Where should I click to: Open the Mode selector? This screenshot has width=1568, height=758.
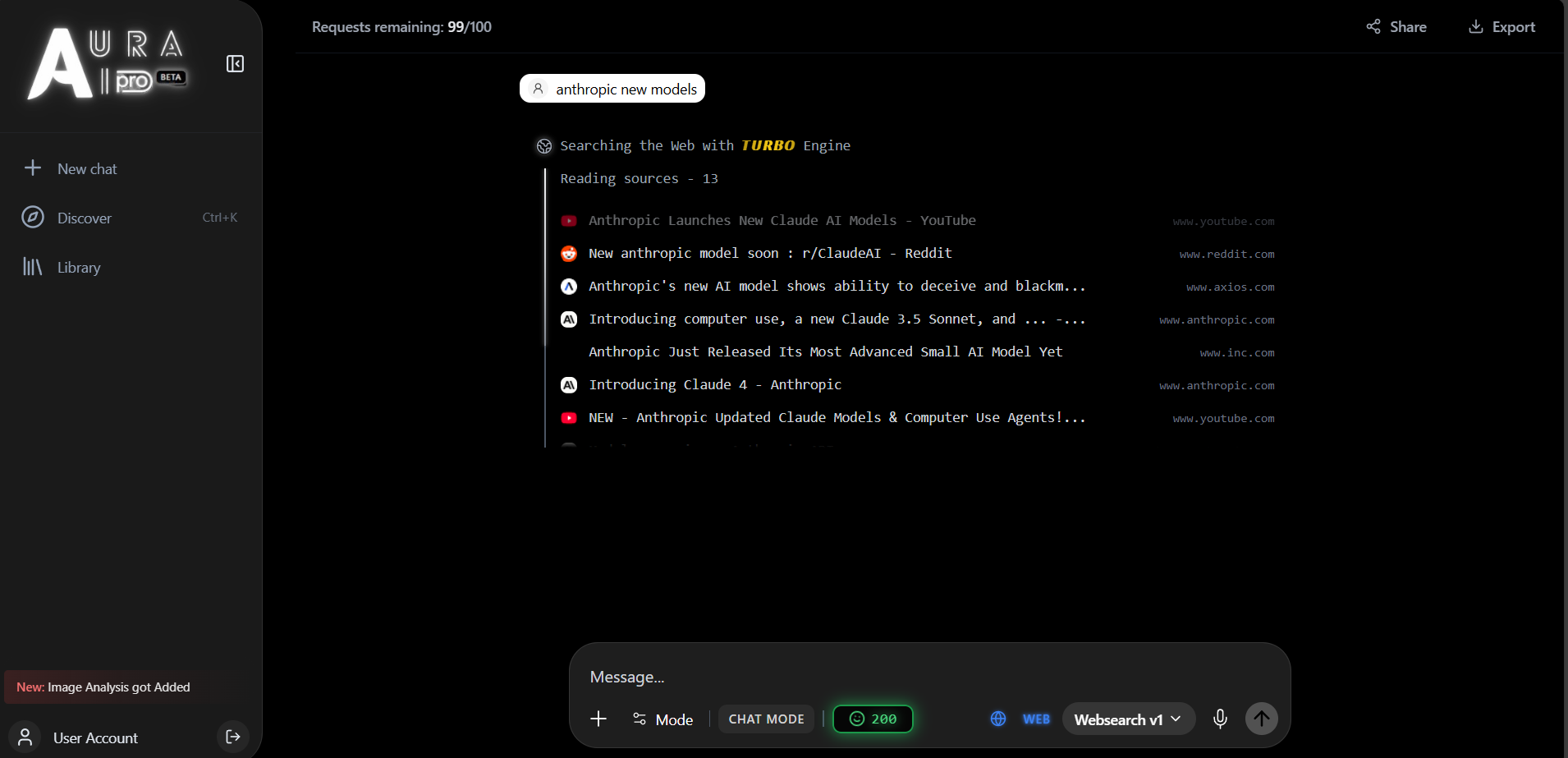[663, 719]
